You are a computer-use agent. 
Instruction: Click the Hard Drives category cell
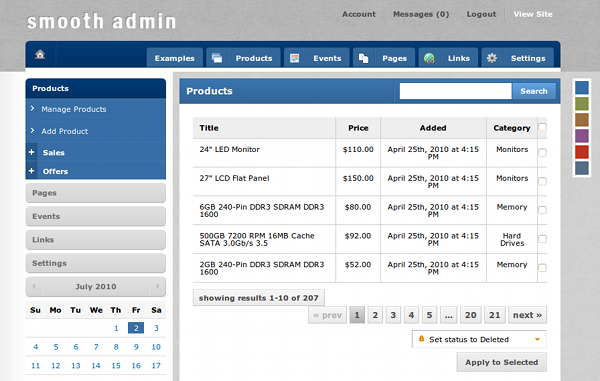(512, 239)
